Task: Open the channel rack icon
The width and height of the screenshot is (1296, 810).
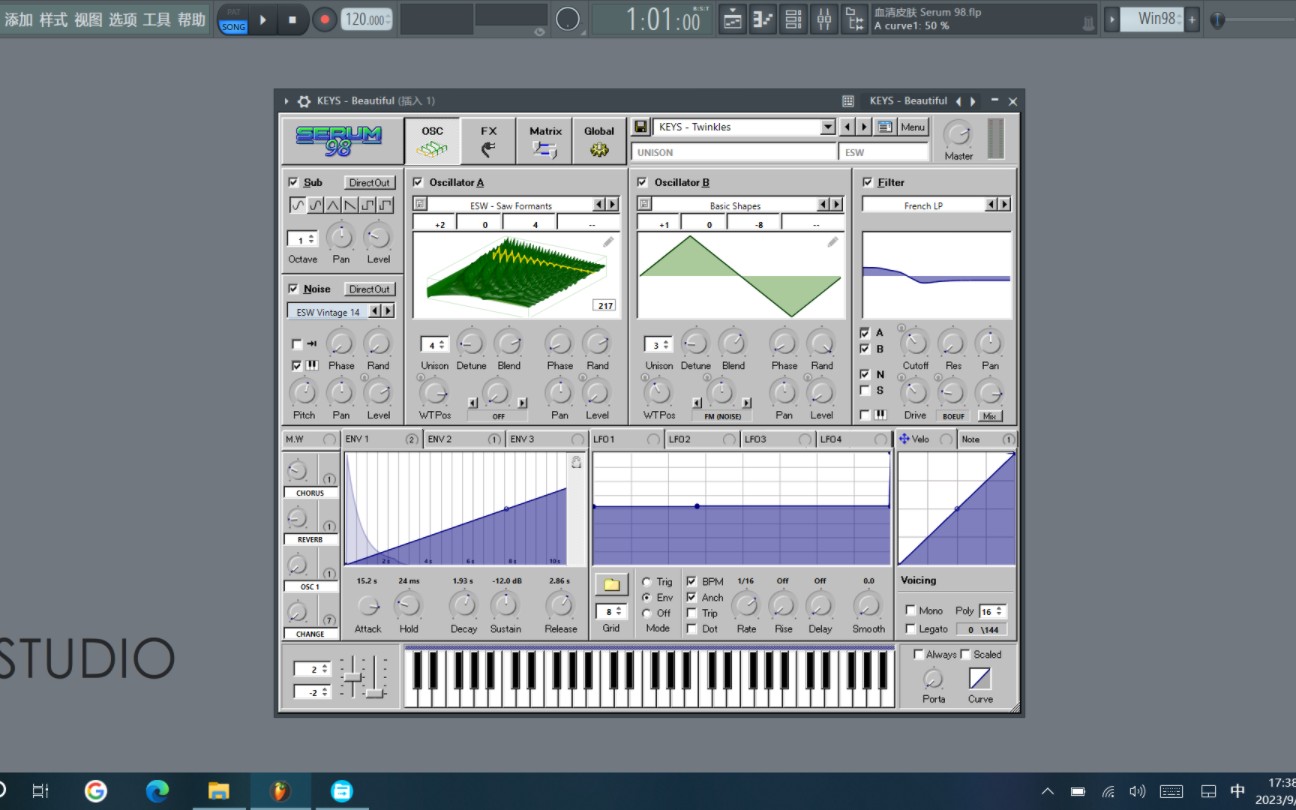Action: (793, 19)
